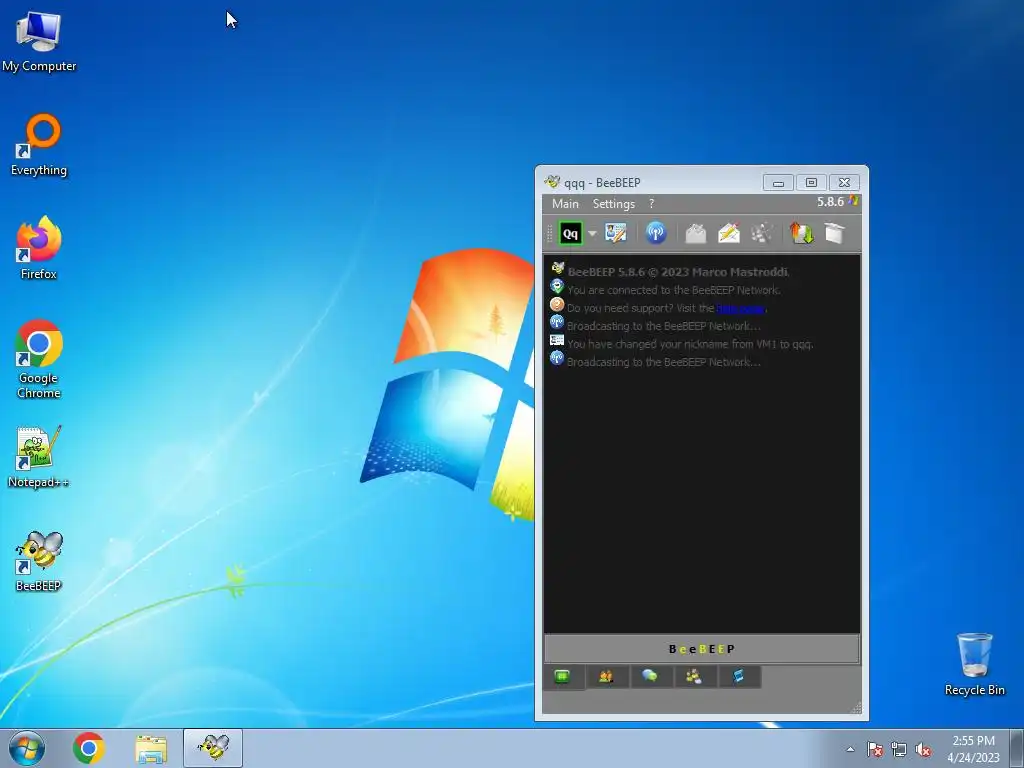Click the 5.8.6 version label
The height and width of the screenshot is (768, 1024).
(x=830, y=202)
